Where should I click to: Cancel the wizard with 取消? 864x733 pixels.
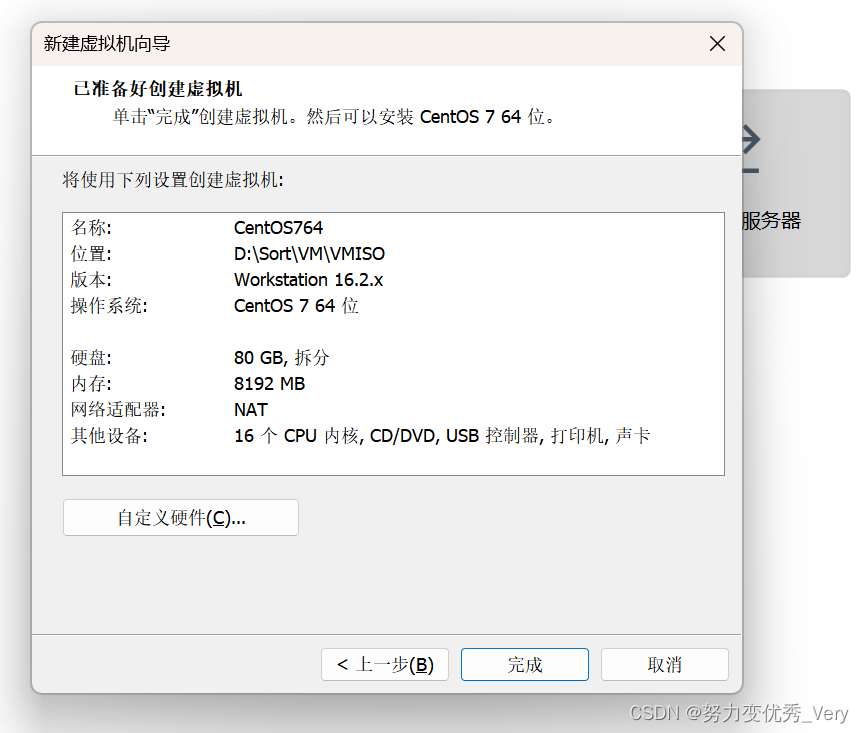pos(665,665)
